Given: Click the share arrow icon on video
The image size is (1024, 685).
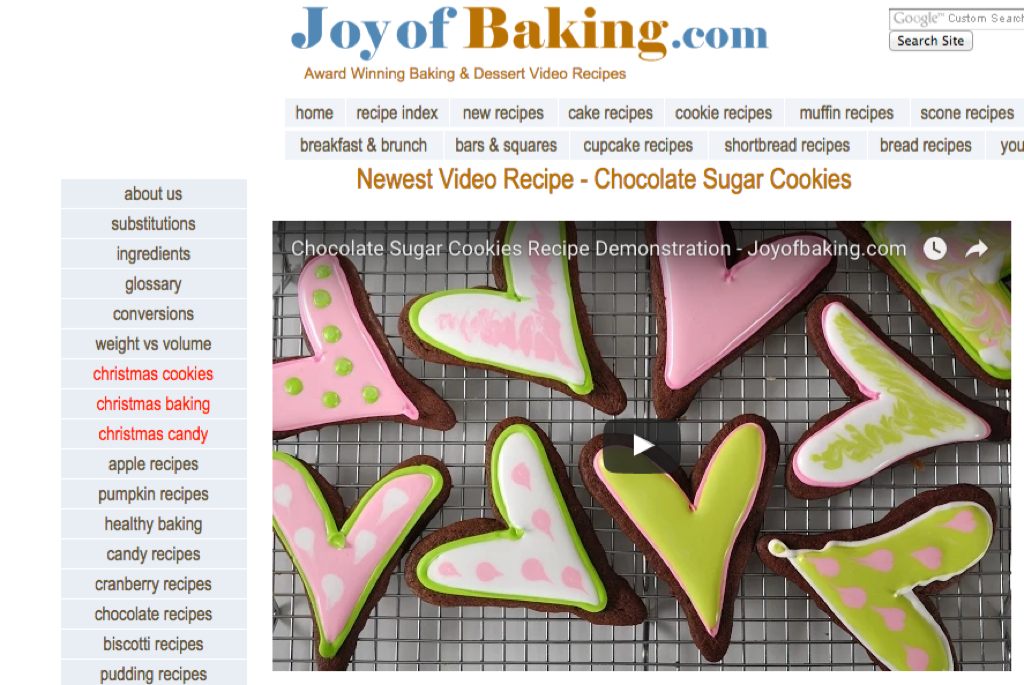Looking at the screenshot, I should 976,249.
